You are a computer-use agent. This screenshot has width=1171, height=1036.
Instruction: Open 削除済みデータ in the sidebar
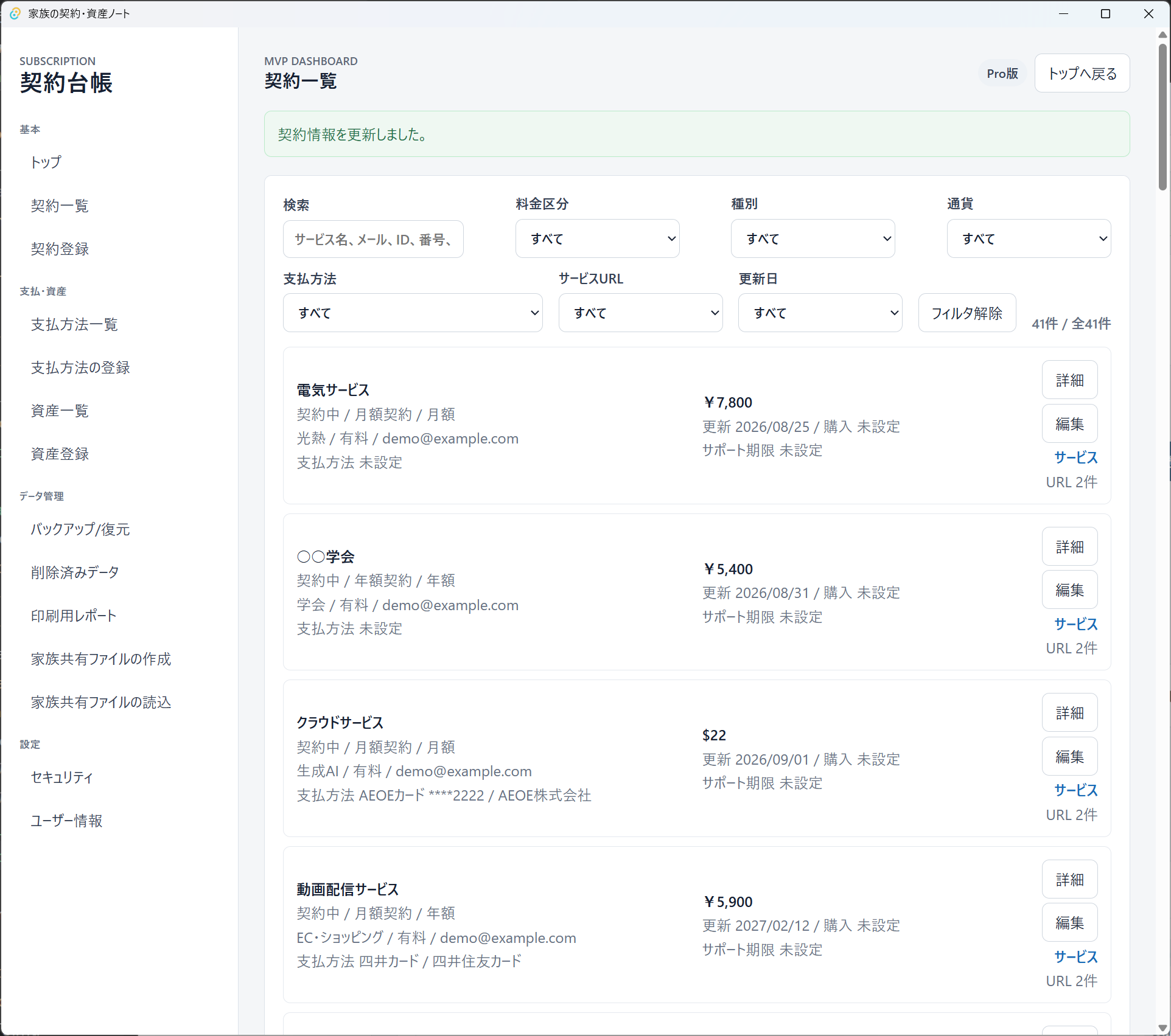point(75,572)
